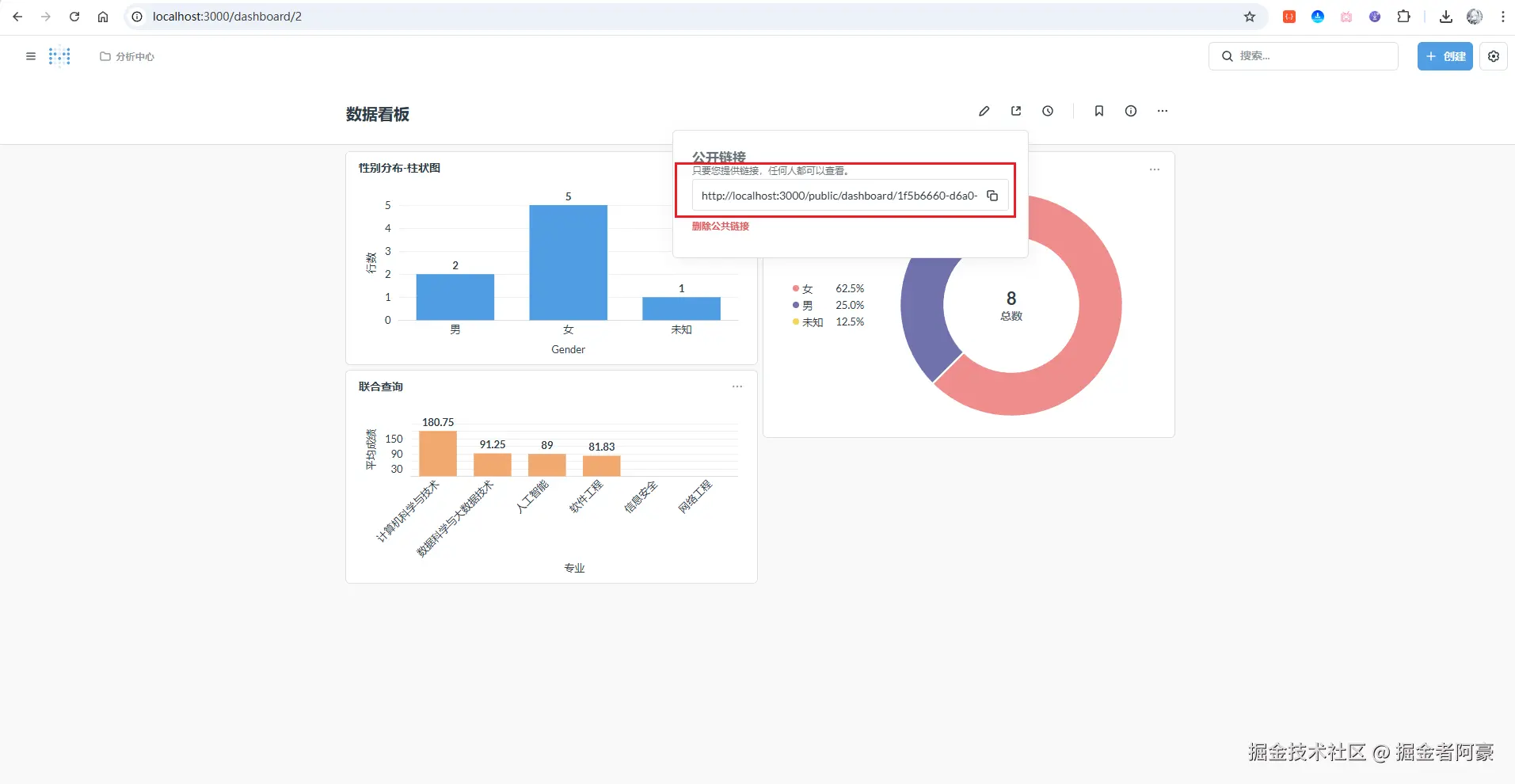This screenshot has height=784, width=1515.
Task: Bookmark the dashboard
Action: 1099,111
